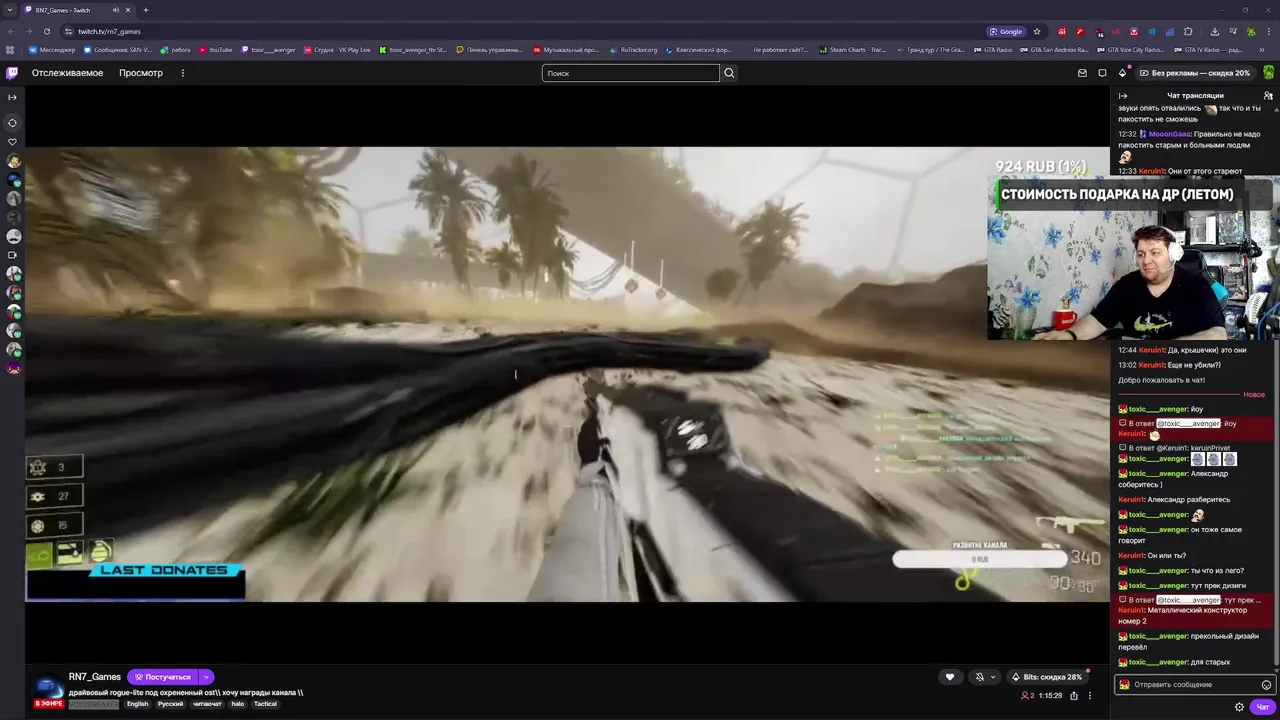Bookmark this page with star icon
This screenshot has height=720, width=1280.
click(1037, 31)
